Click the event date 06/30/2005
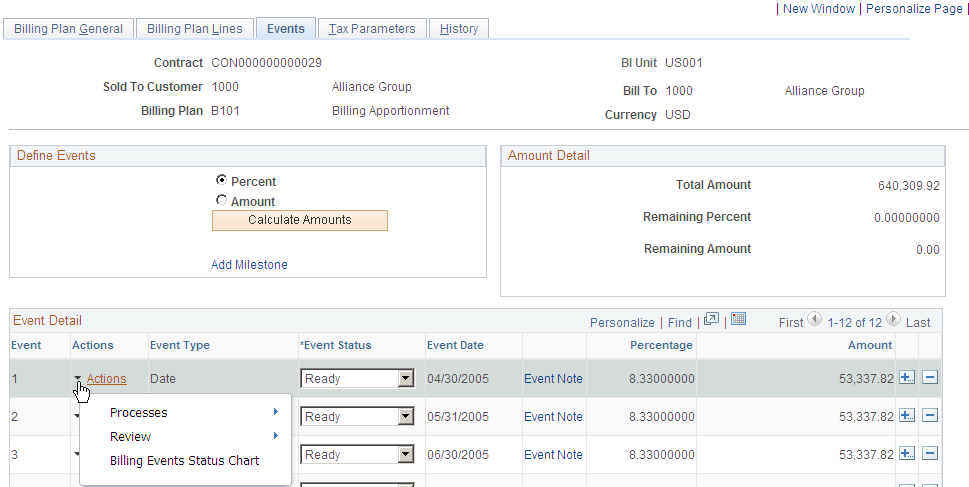Viewport: 969px width, 487px height. coord(458,454)
